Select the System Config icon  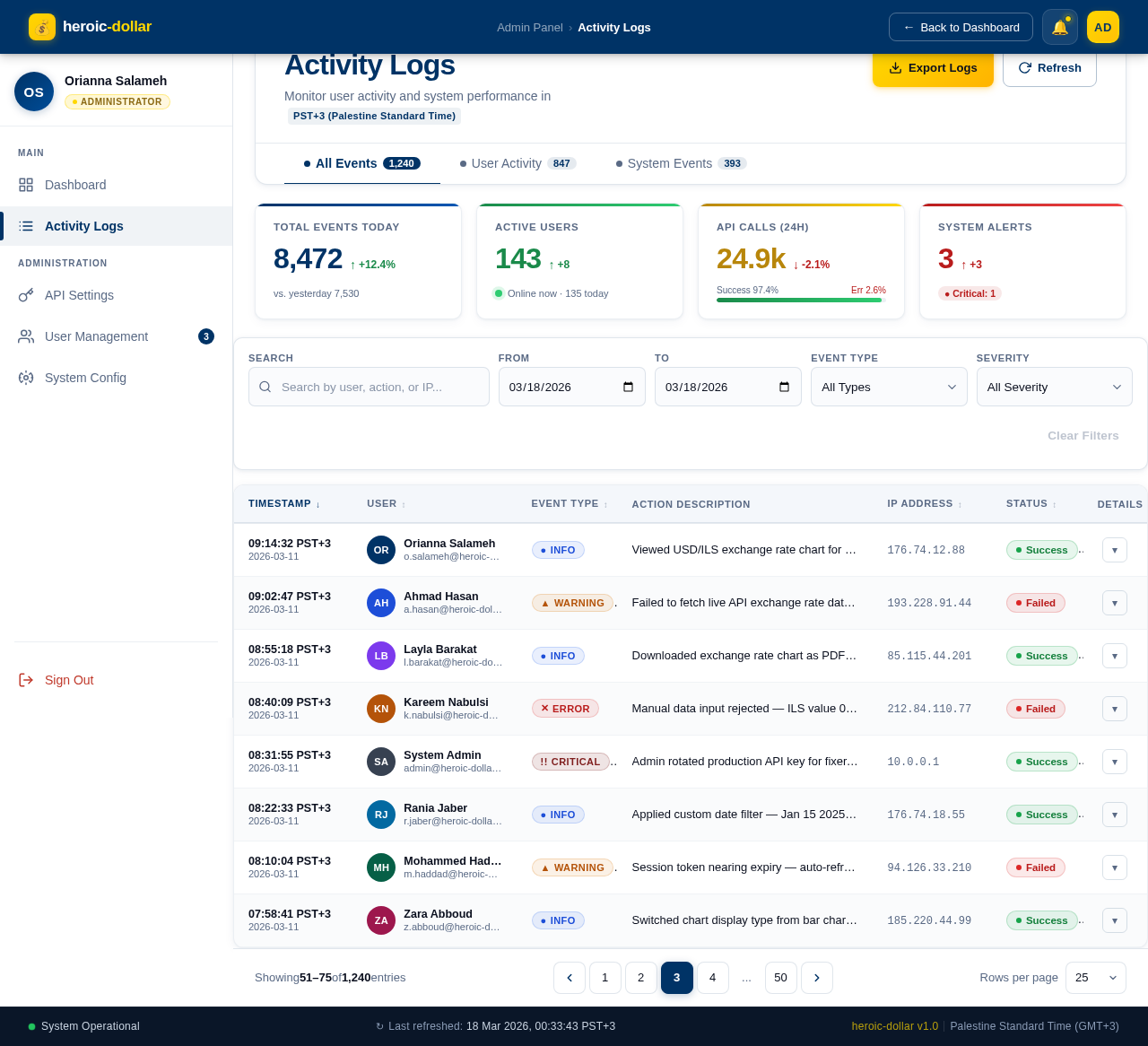24,378
